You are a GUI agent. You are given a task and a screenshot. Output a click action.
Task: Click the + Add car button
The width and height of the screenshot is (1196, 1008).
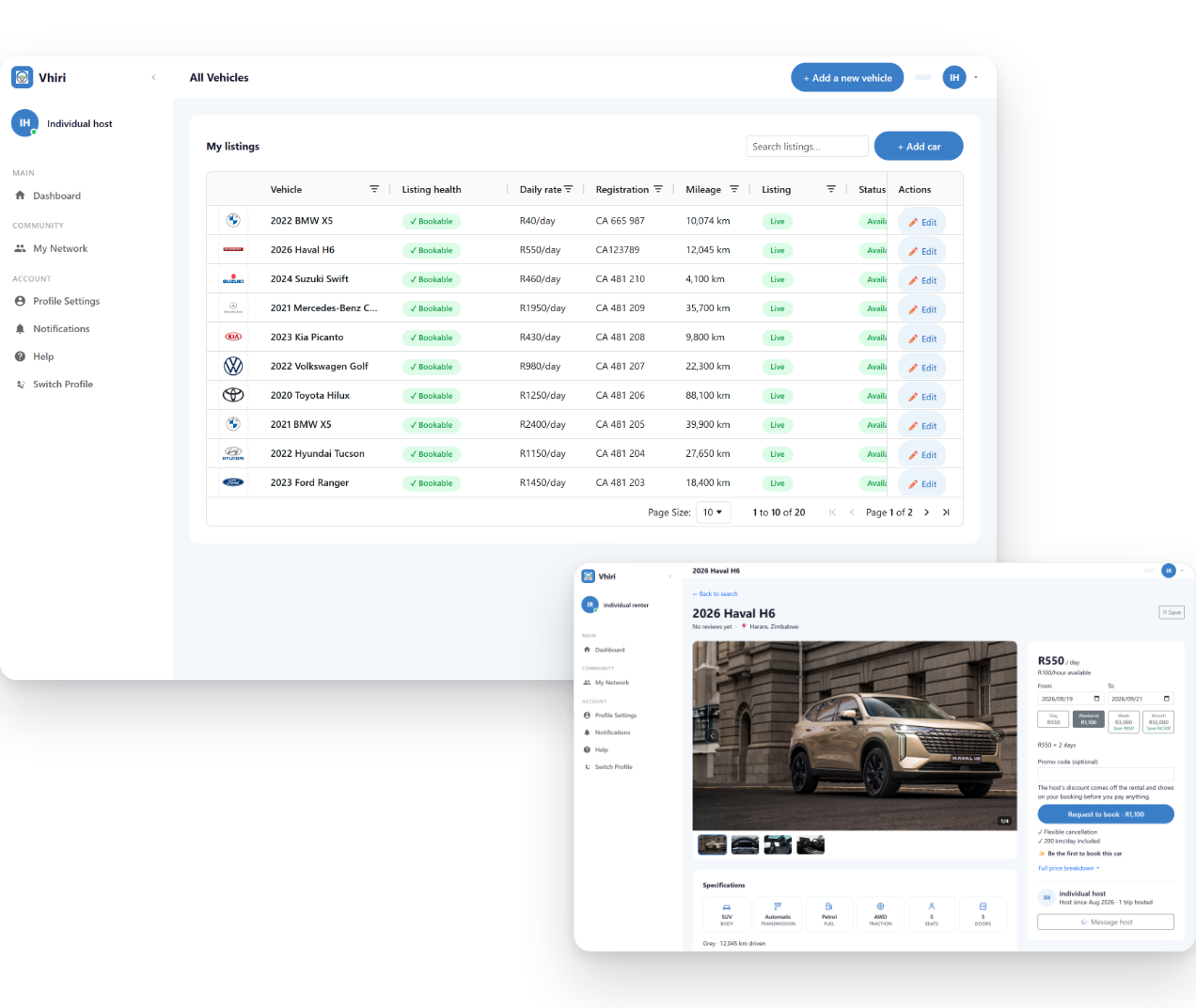pos(919,147)
